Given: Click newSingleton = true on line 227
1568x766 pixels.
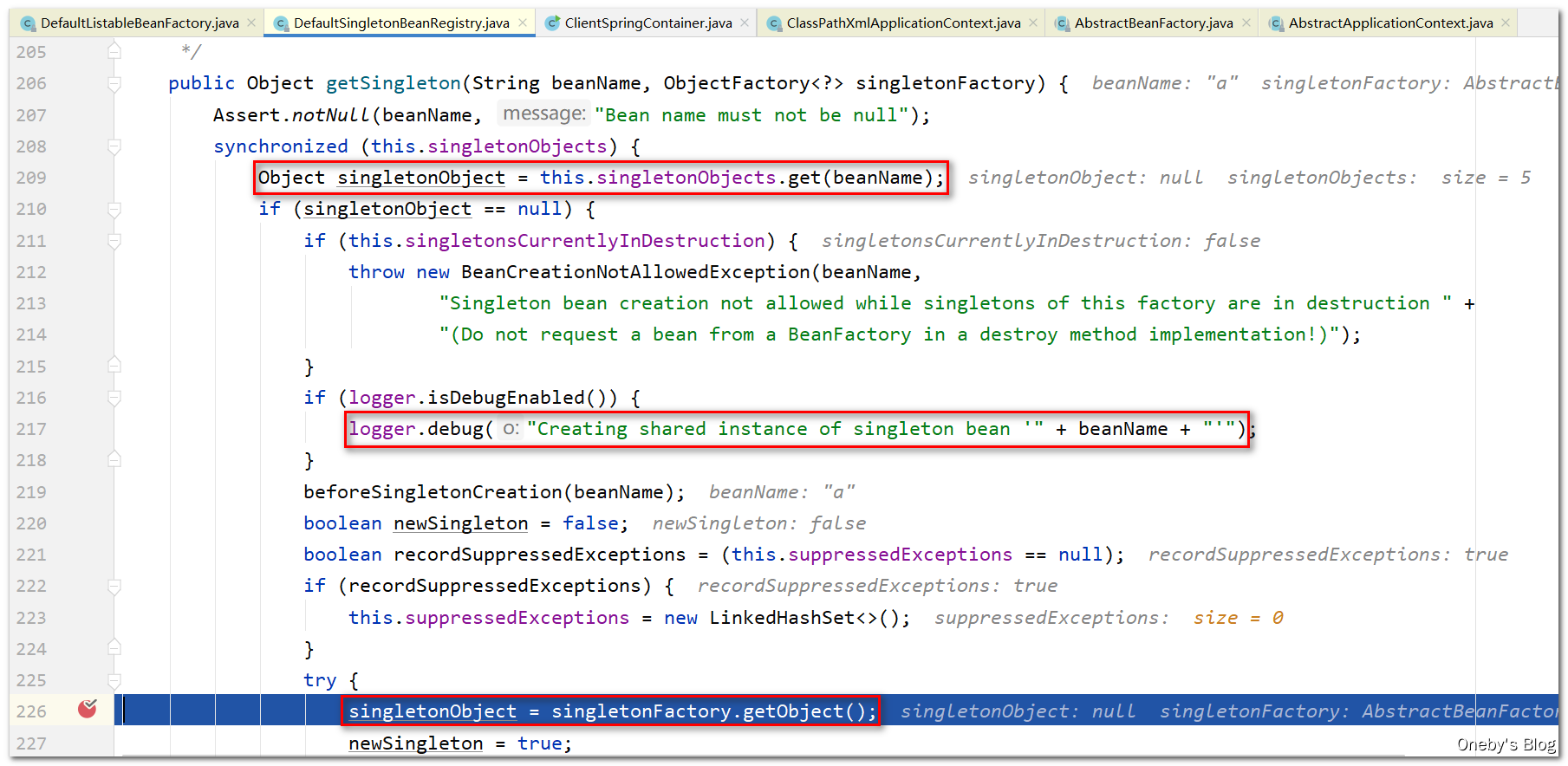Looking at the screenshot, I should click(x=459, y=743).
